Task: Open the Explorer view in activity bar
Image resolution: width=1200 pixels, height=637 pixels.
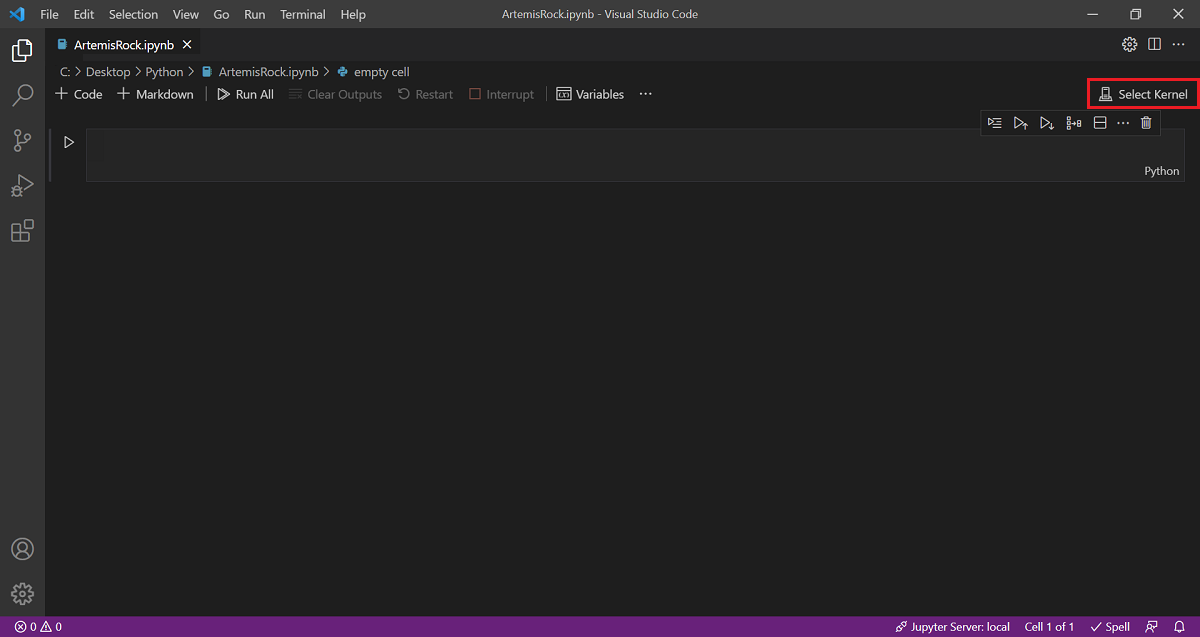Action: (22, 50)
